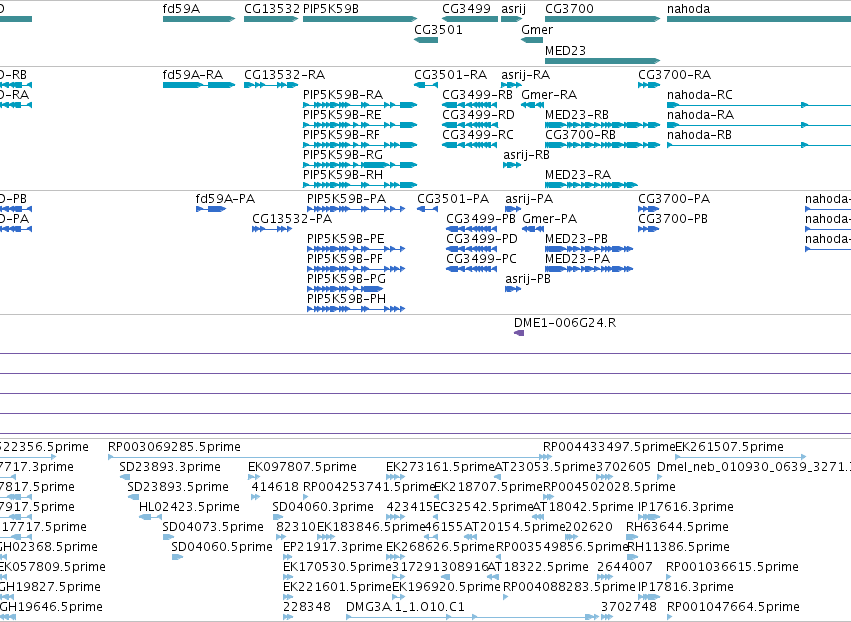Open the CG3499-PD protein label

(481, 239)
